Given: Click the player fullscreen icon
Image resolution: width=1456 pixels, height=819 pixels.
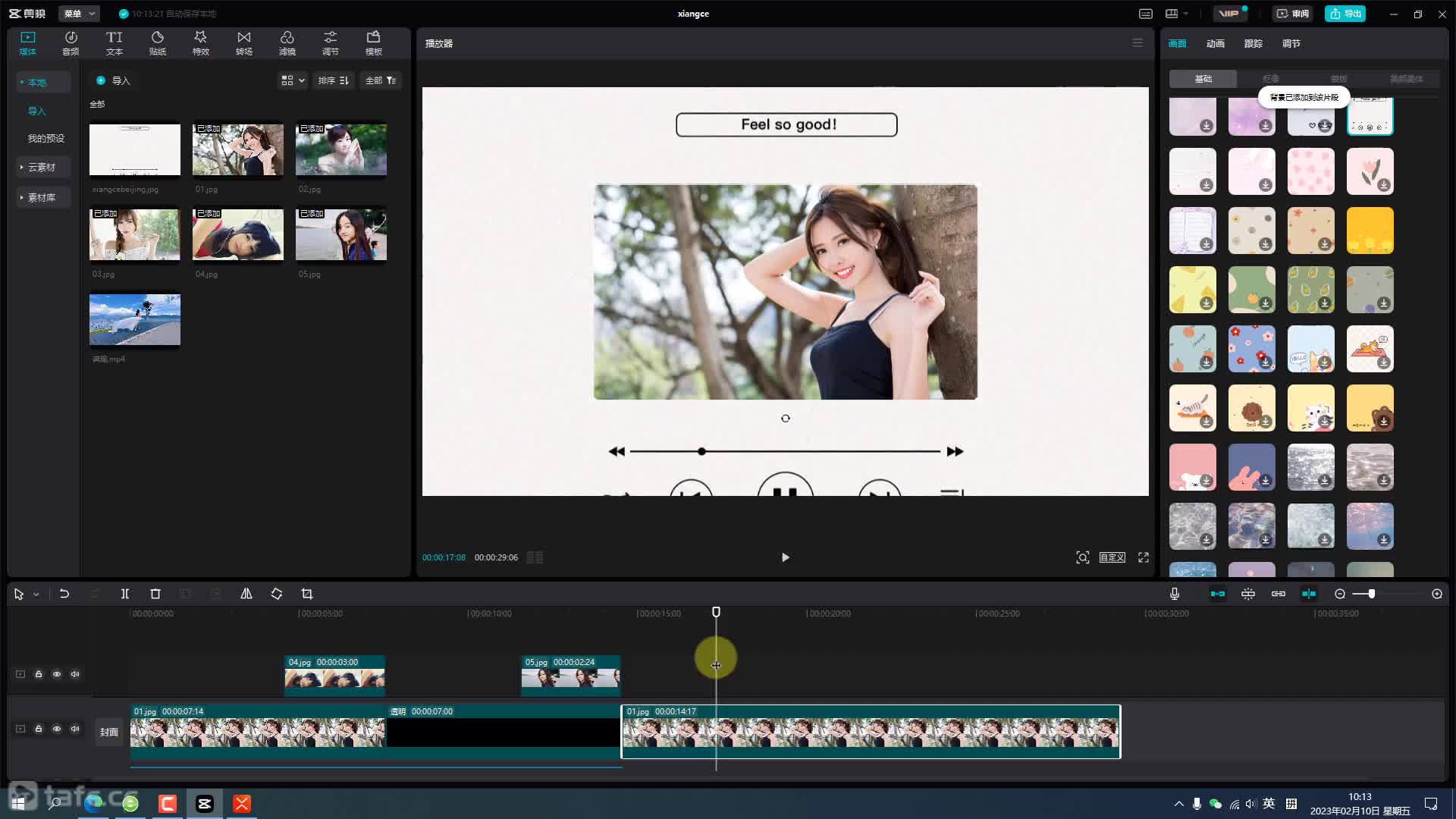Looking at the screenshot, I should click(1144, 557).
